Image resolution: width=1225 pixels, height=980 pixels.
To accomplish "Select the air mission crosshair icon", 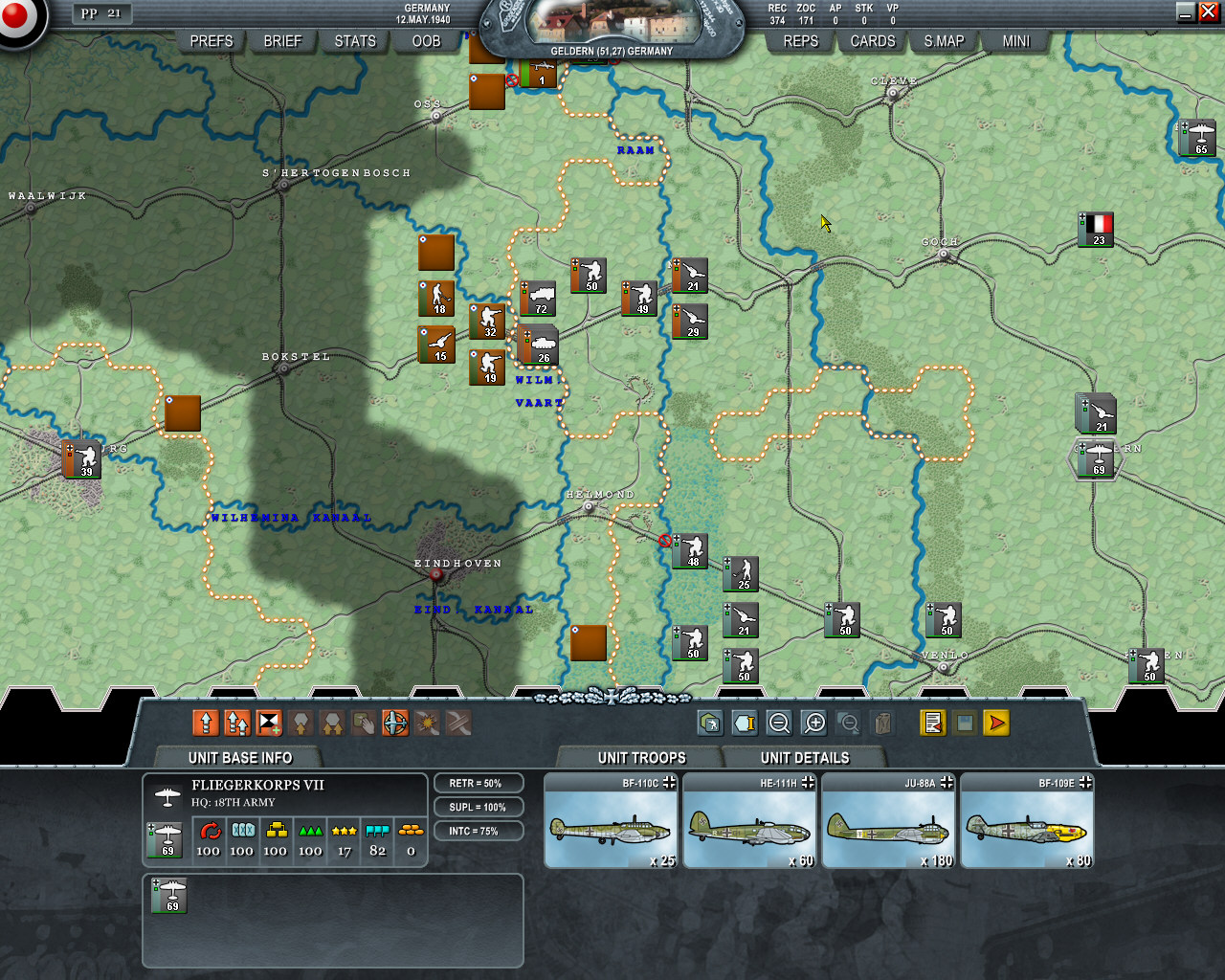I will (x=395, y=723).
